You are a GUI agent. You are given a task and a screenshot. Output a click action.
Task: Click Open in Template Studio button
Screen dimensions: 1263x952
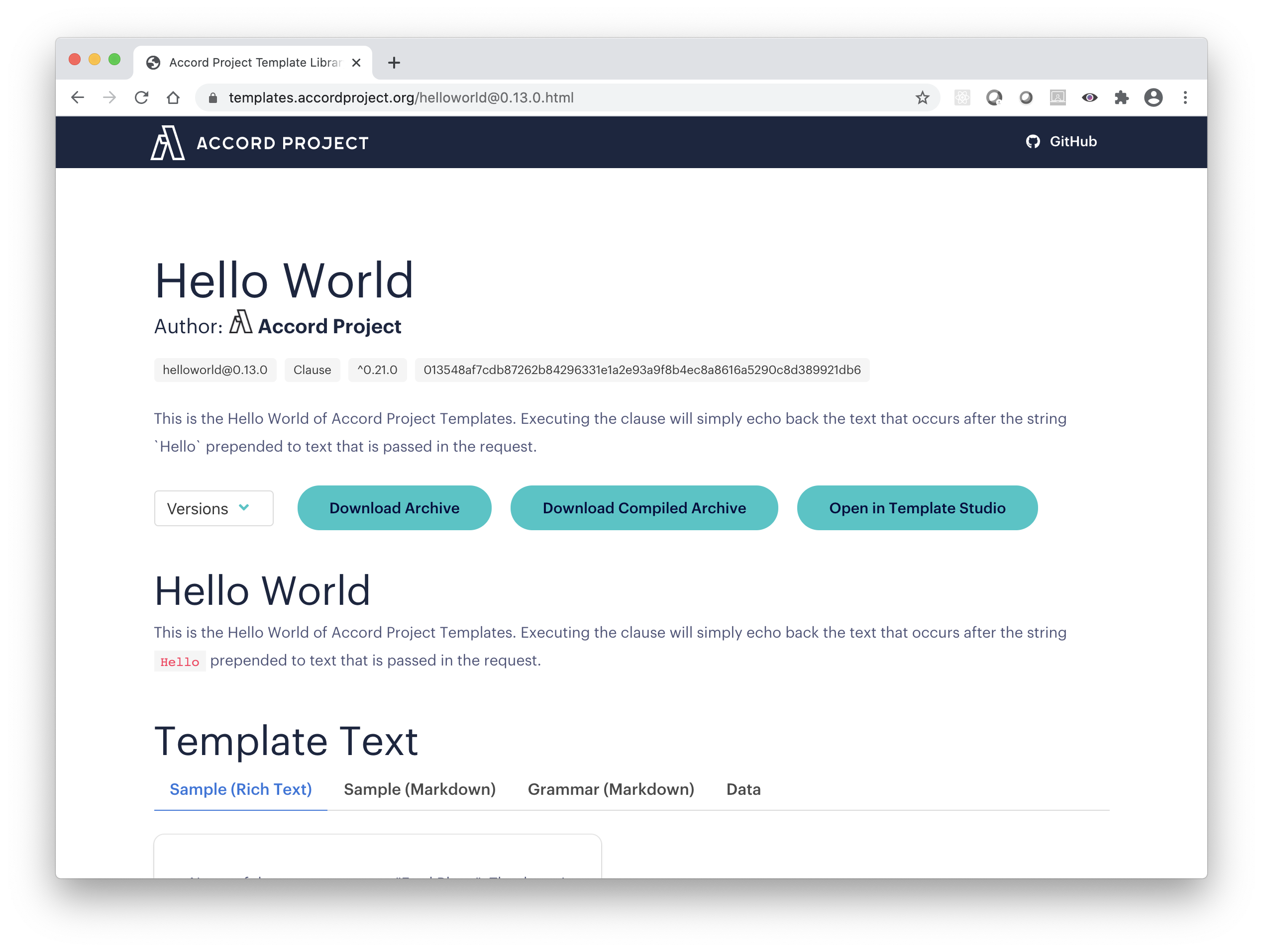pos(917,508)
